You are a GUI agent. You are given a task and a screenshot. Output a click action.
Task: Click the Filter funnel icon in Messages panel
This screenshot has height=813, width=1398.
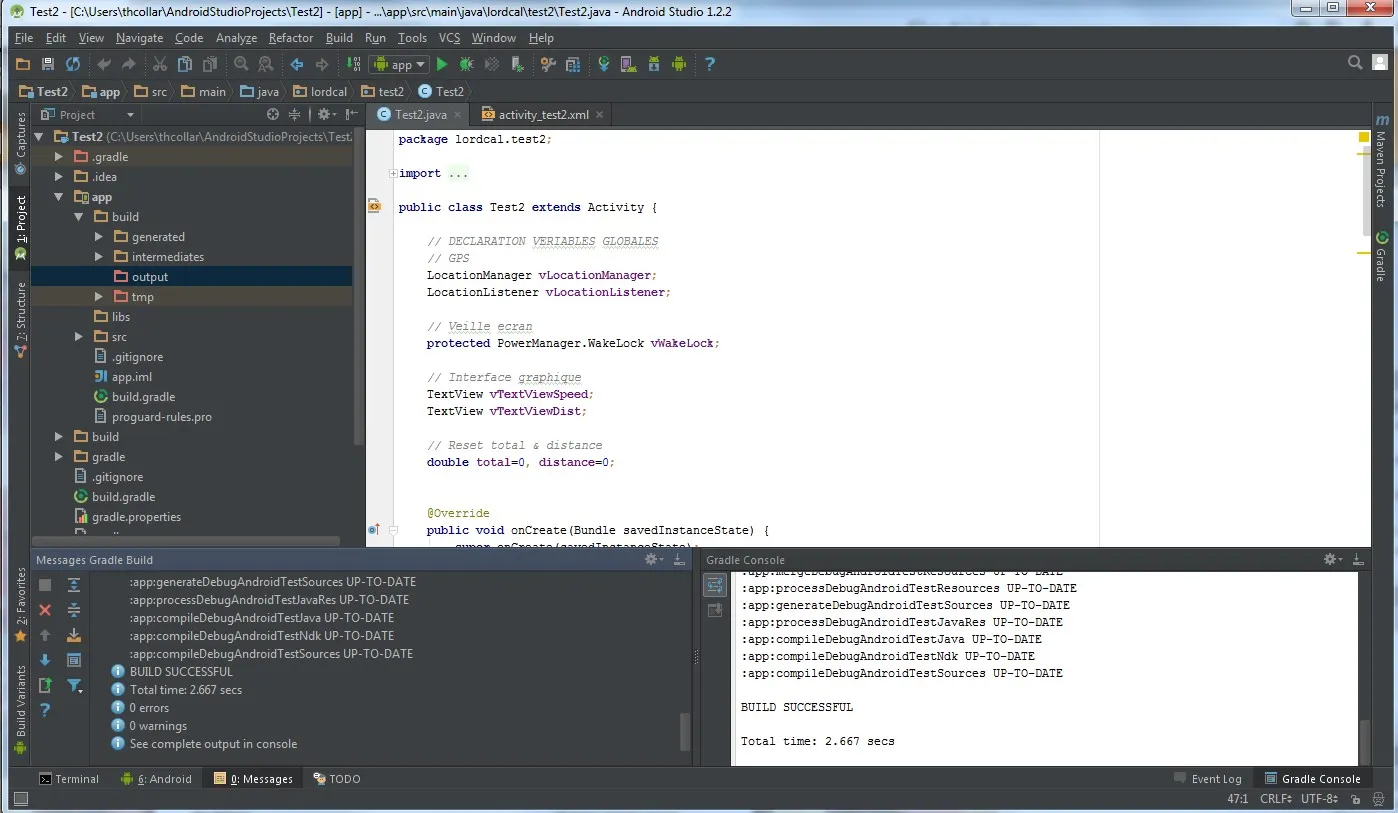pyautogui.click(x=74, y=686)
